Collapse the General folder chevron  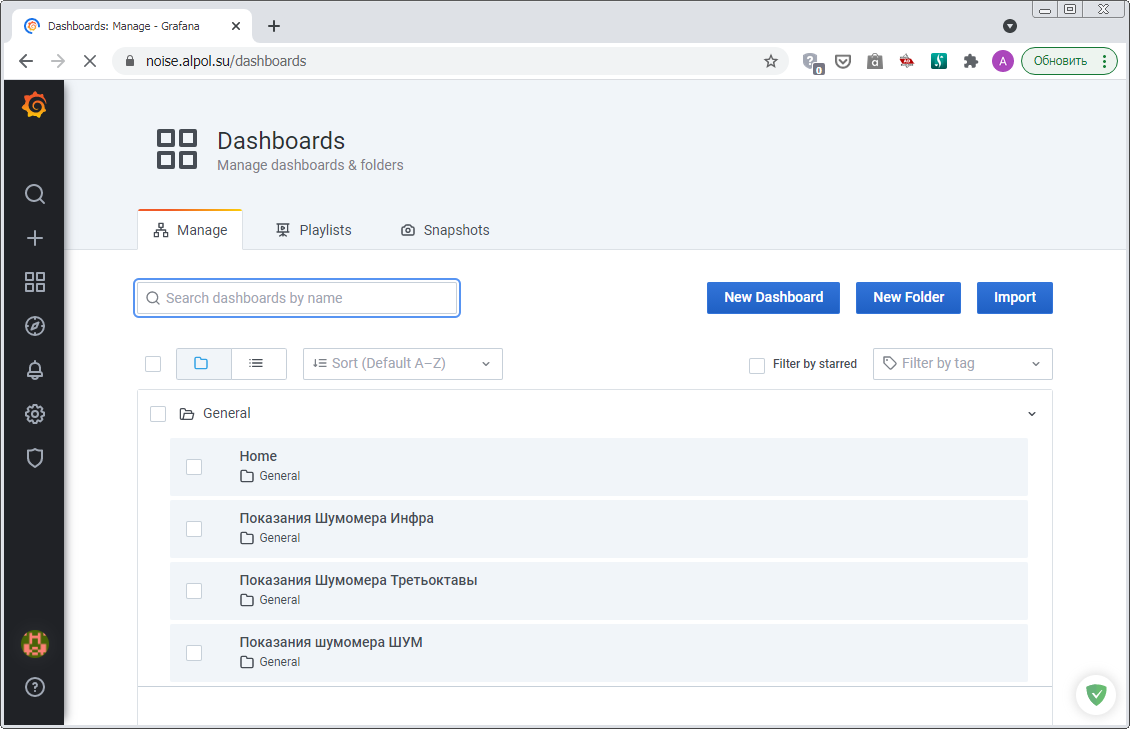(1032, 414)
